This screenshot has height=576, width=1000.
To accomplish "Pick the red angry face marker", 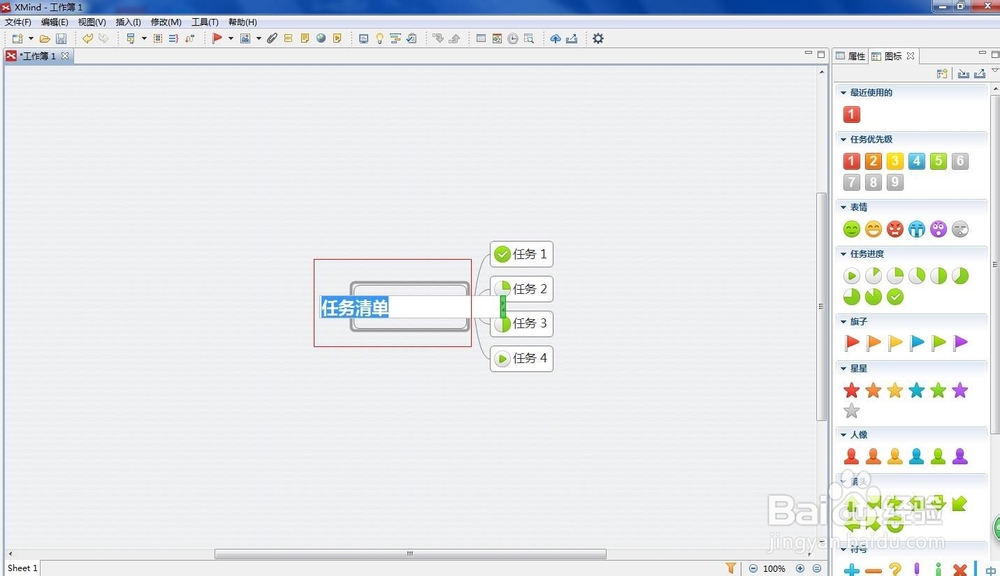I will click(x=895, y=229).
